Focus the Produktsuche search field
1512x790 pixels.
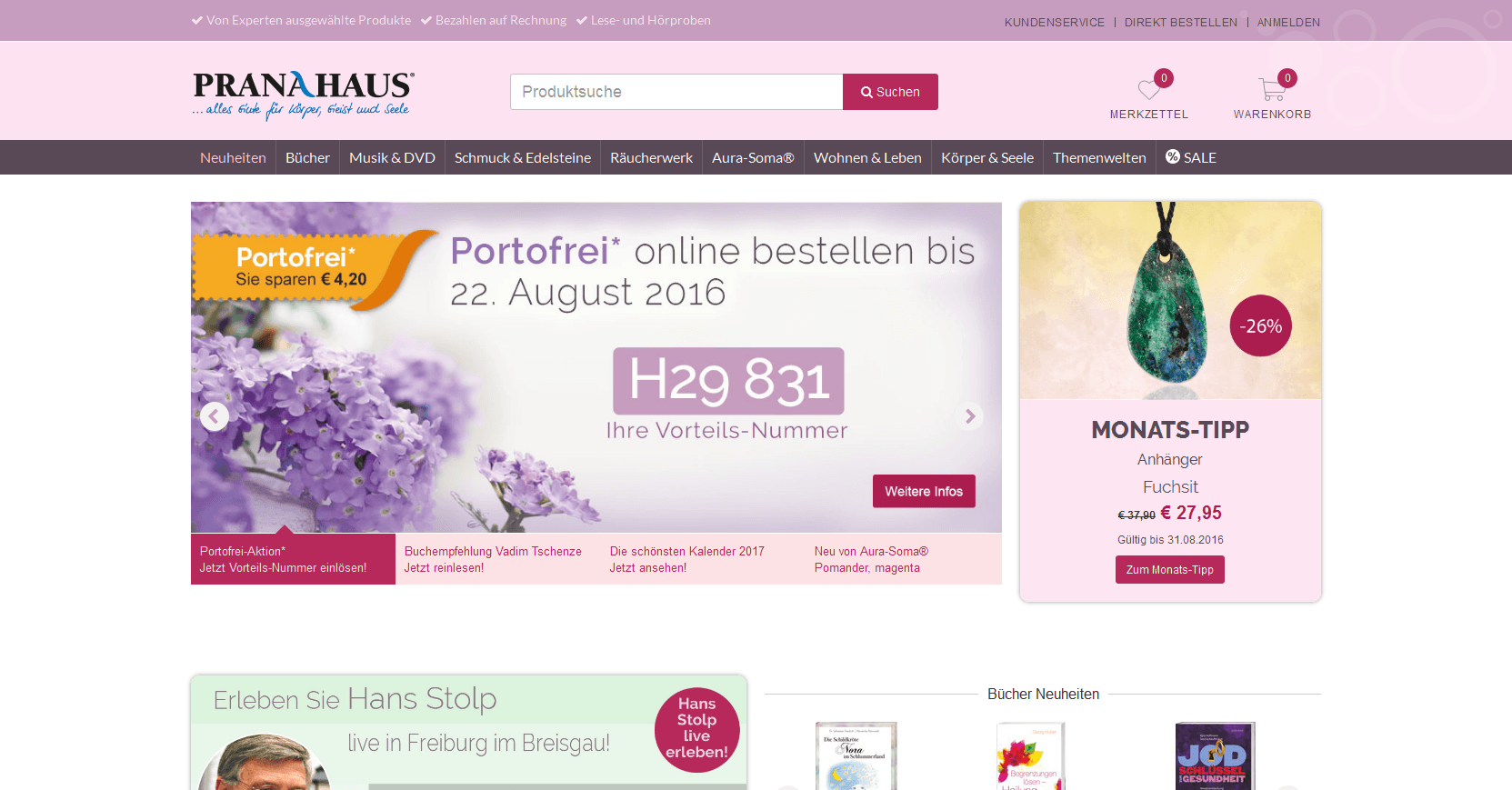[676, 92]
